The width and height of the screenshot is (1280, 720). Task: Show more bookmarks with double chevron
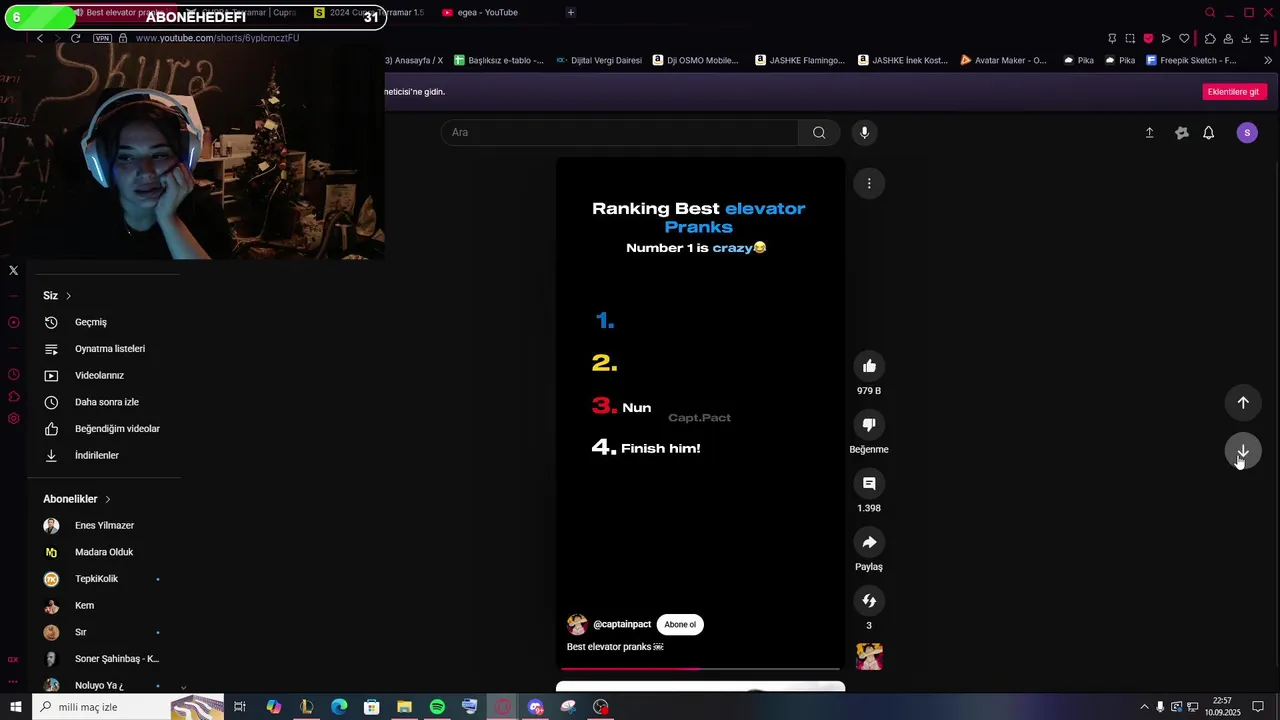pos(1268,61)
